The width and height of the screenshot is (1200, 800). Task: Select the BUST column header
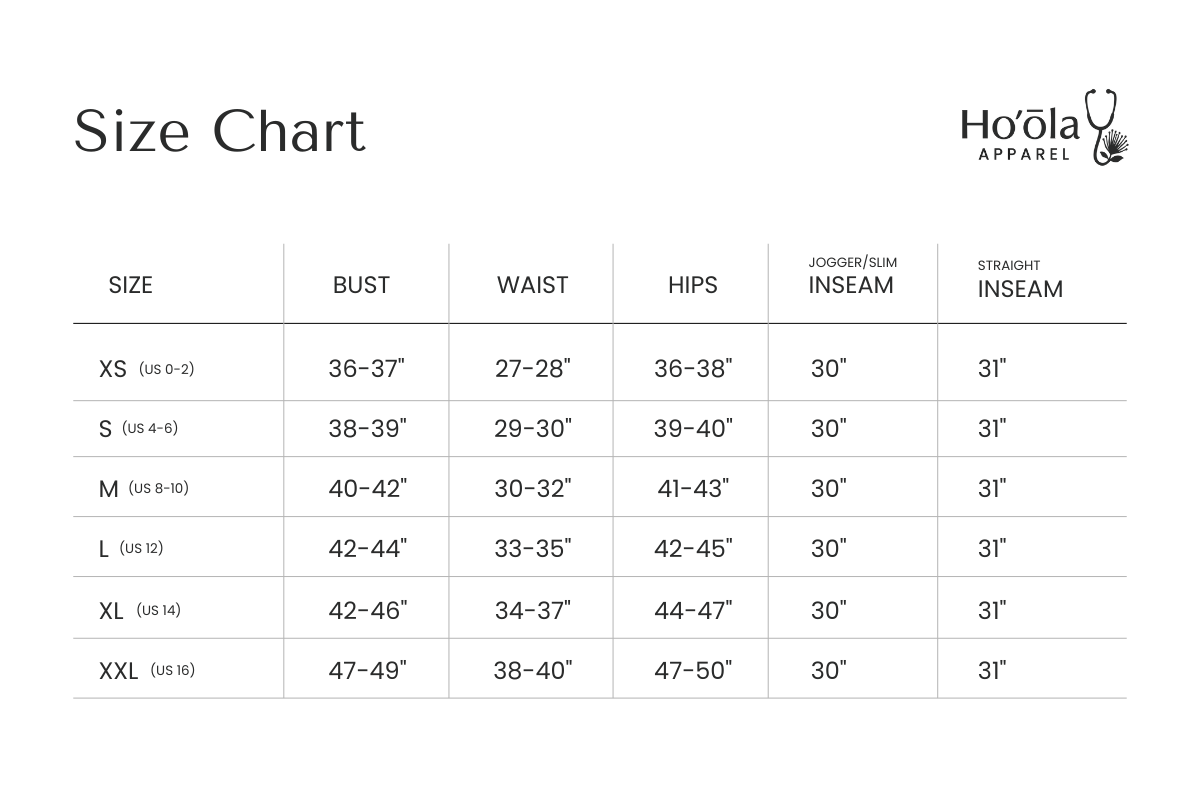(x=361, y=285)
